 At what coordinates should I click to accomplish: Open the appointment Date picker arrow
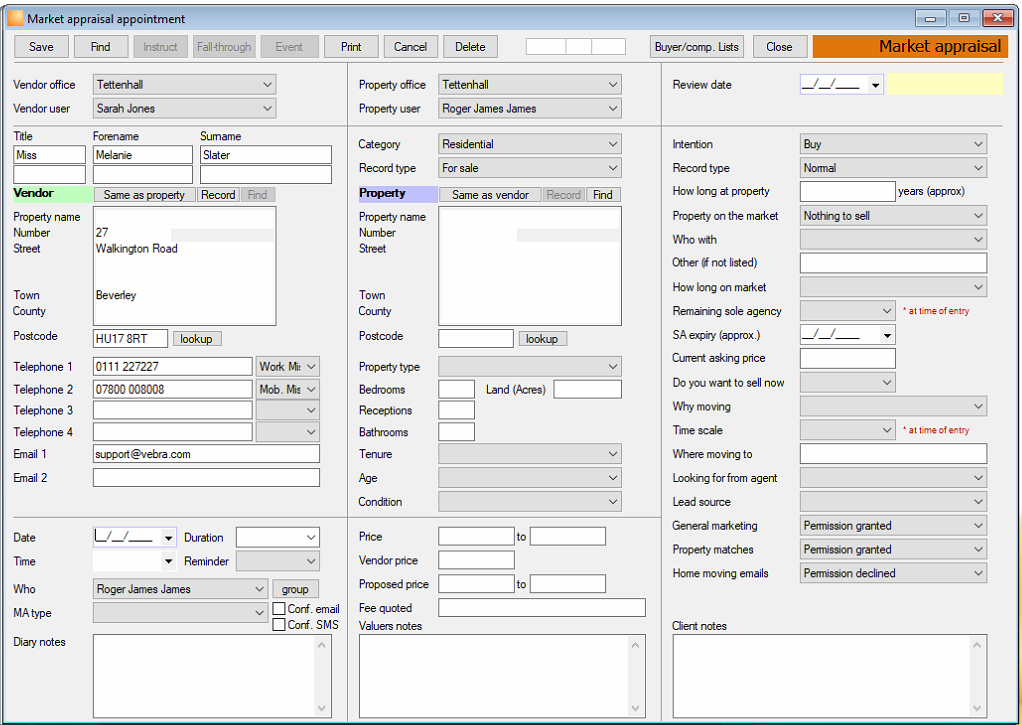pyautogui.click(x=168, y=538)
